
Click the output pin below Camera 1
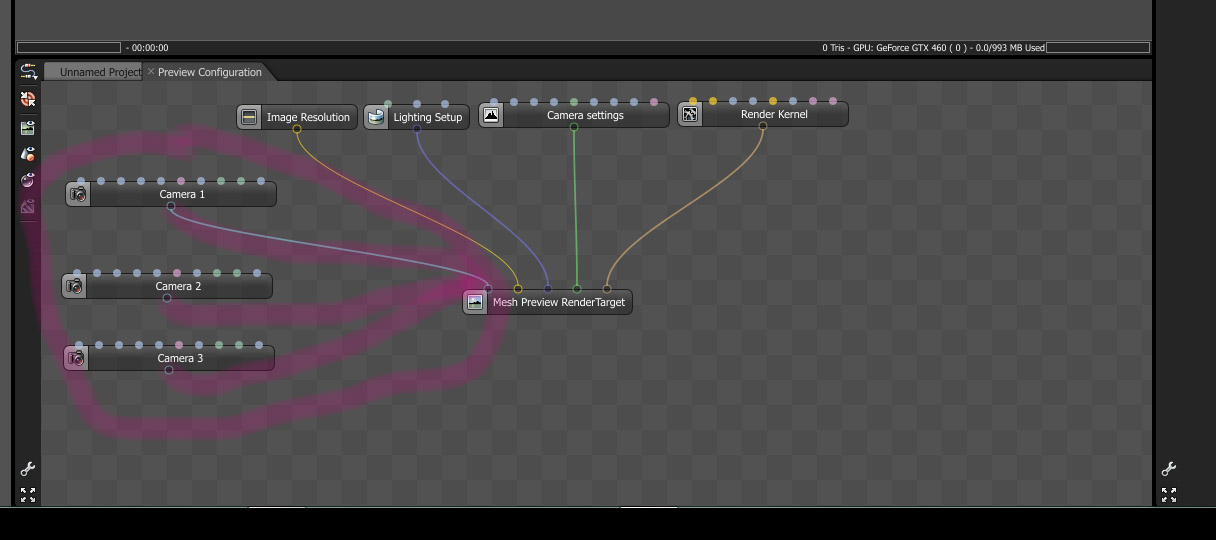tap(171, 206)
